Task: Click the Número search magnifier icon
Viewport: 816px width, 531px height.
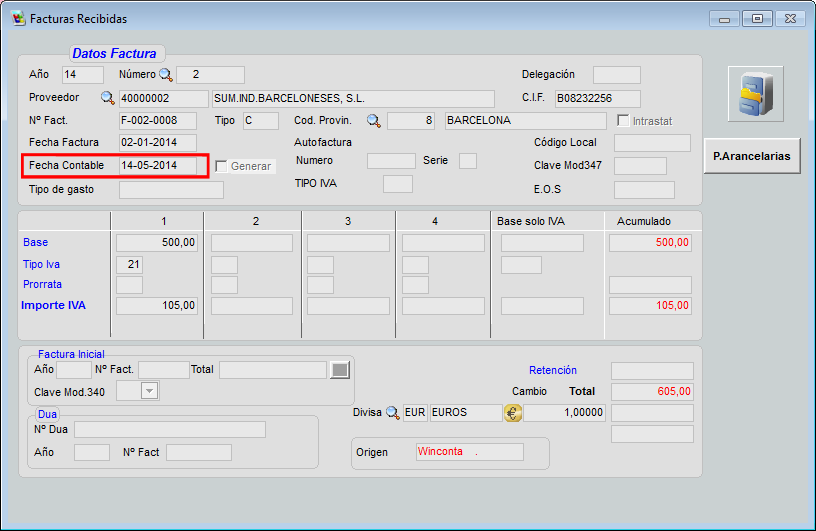Action: pyautogui.click(x=166, y=74)
